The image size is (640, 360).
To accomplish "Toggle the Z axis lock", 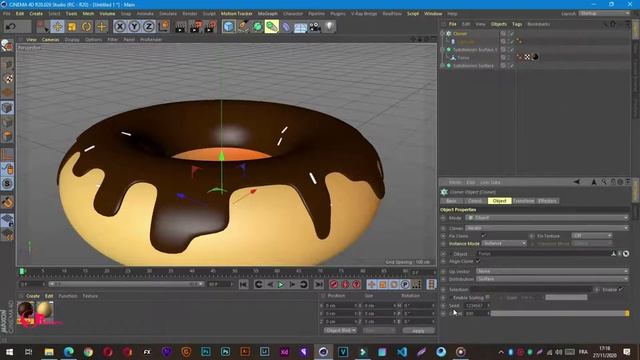I will click(149, 27).
